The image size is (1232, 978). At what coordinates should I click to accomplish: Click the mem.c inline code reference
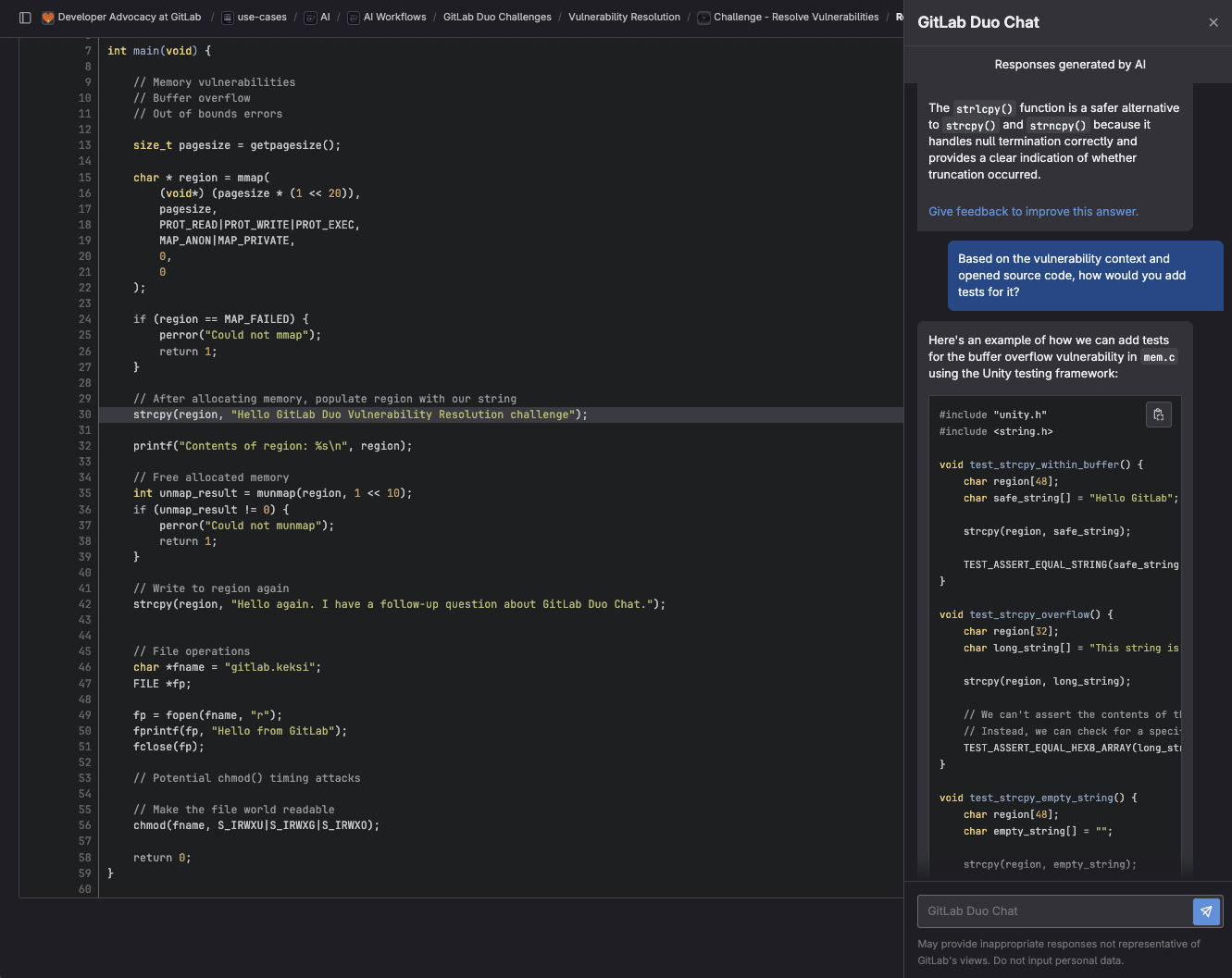[x=1159, y=357]
